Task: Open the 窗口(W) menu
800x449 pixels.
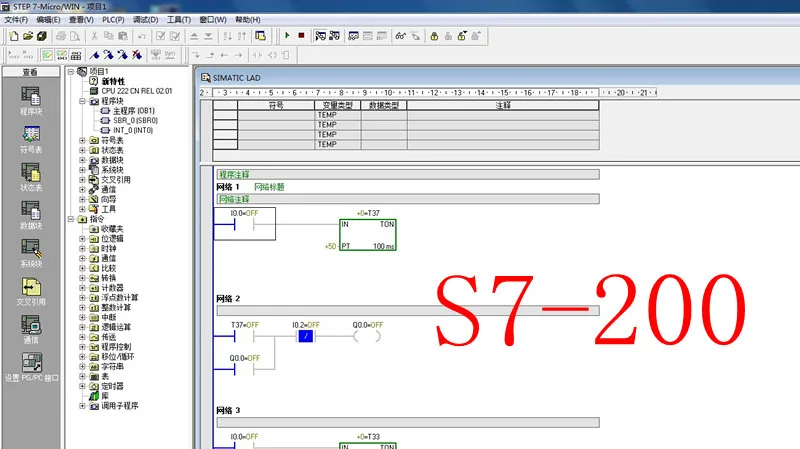Action: [213, 19]
